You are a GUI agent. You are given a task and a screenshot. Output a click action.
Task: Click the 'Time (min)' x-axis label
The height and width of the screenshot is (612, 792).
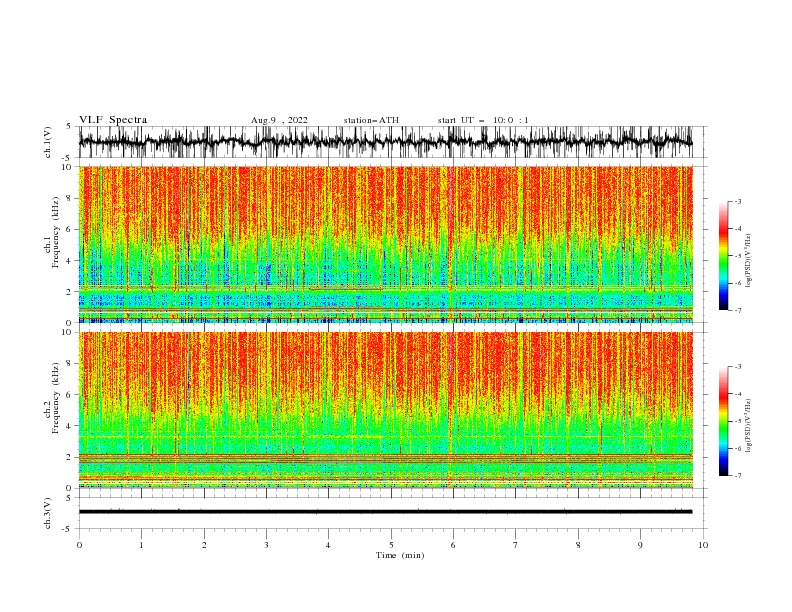point(400,555)
